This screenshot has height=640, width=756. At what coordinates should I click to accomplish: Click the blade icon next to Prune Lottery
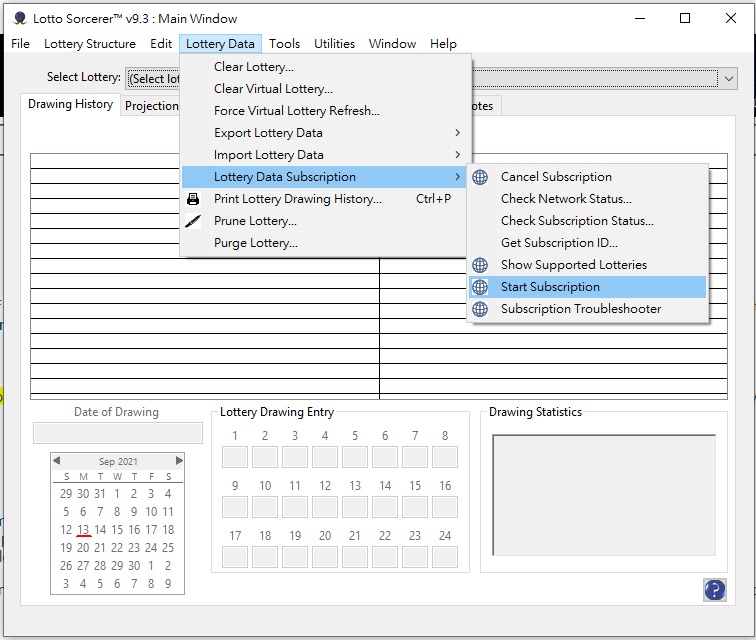point(193,221)
